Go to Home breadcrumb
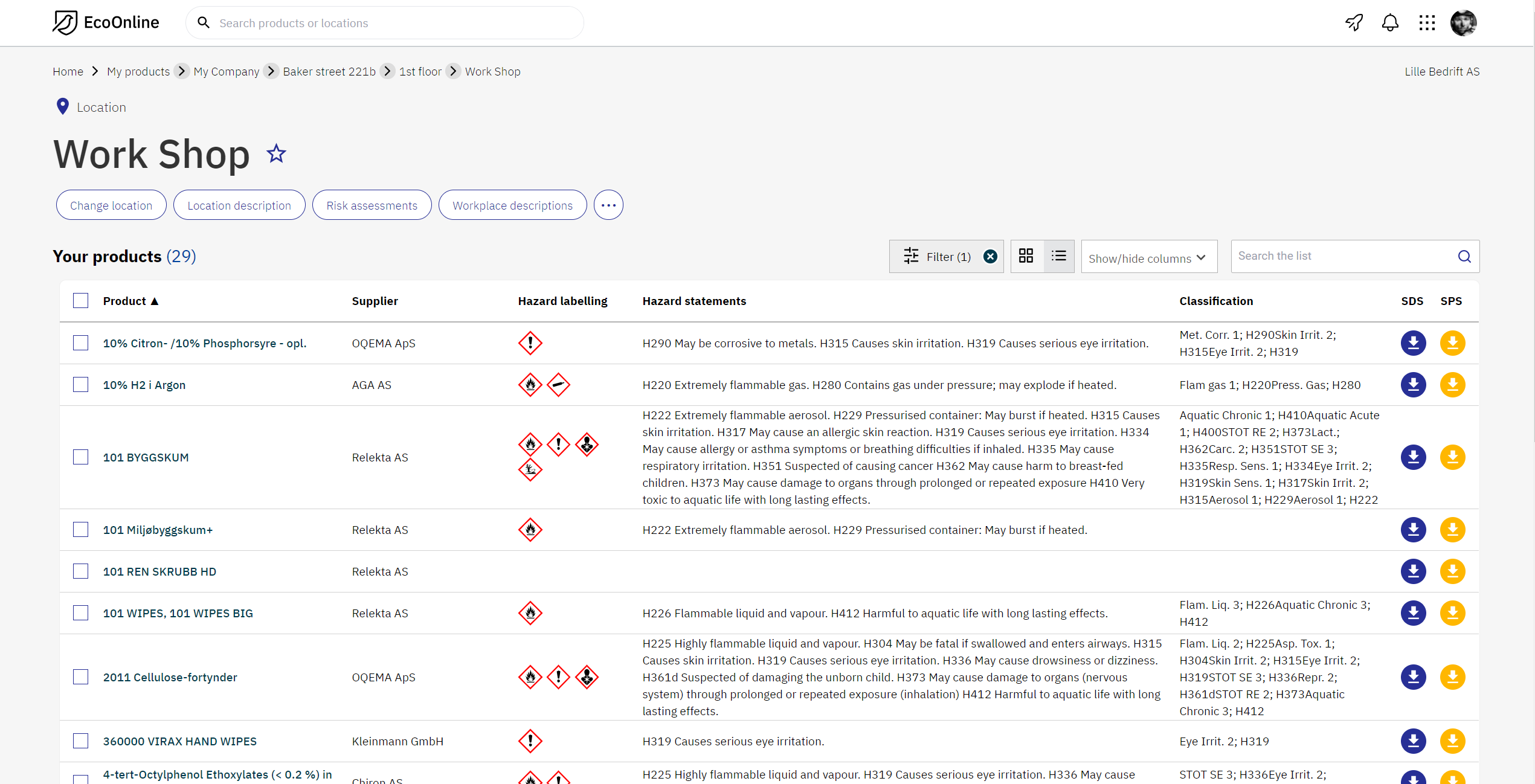The width and height of the screenshot is (1535, 784). click(x=68, y=71)
